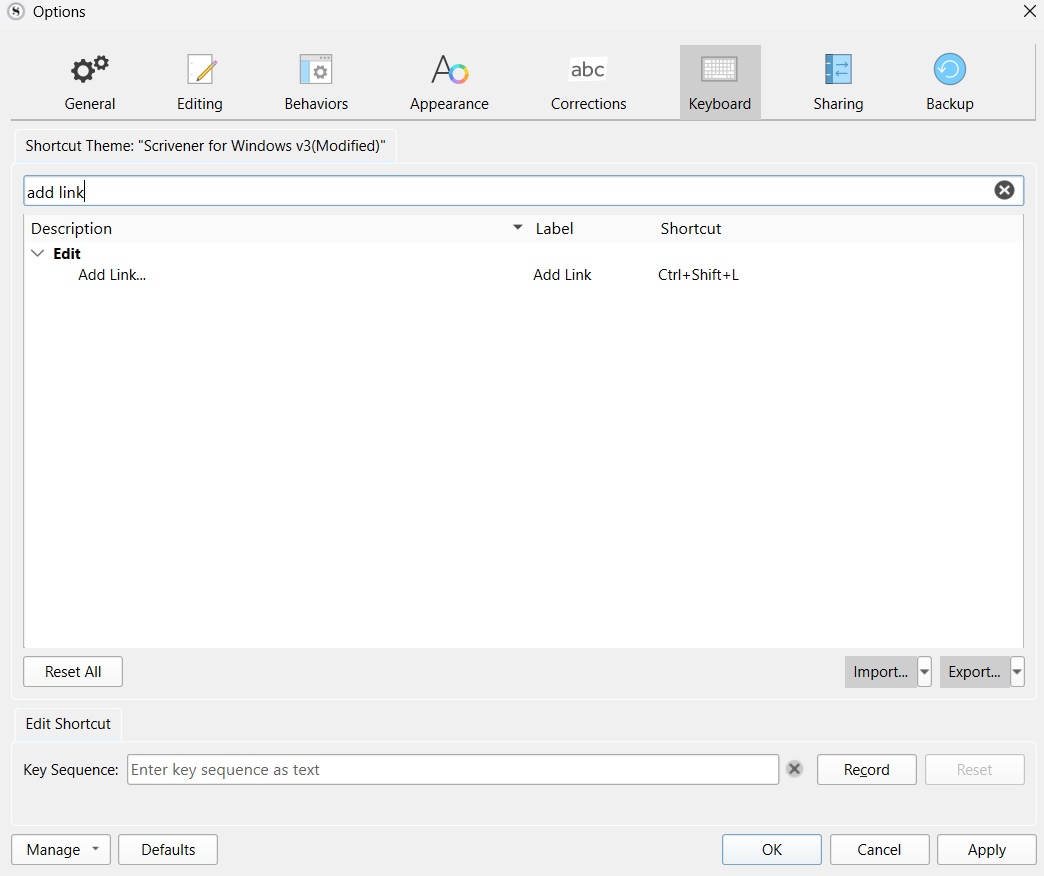Open the Appearance options section
This screenshot has width=1044, height=876.
(x=449, y=83)
